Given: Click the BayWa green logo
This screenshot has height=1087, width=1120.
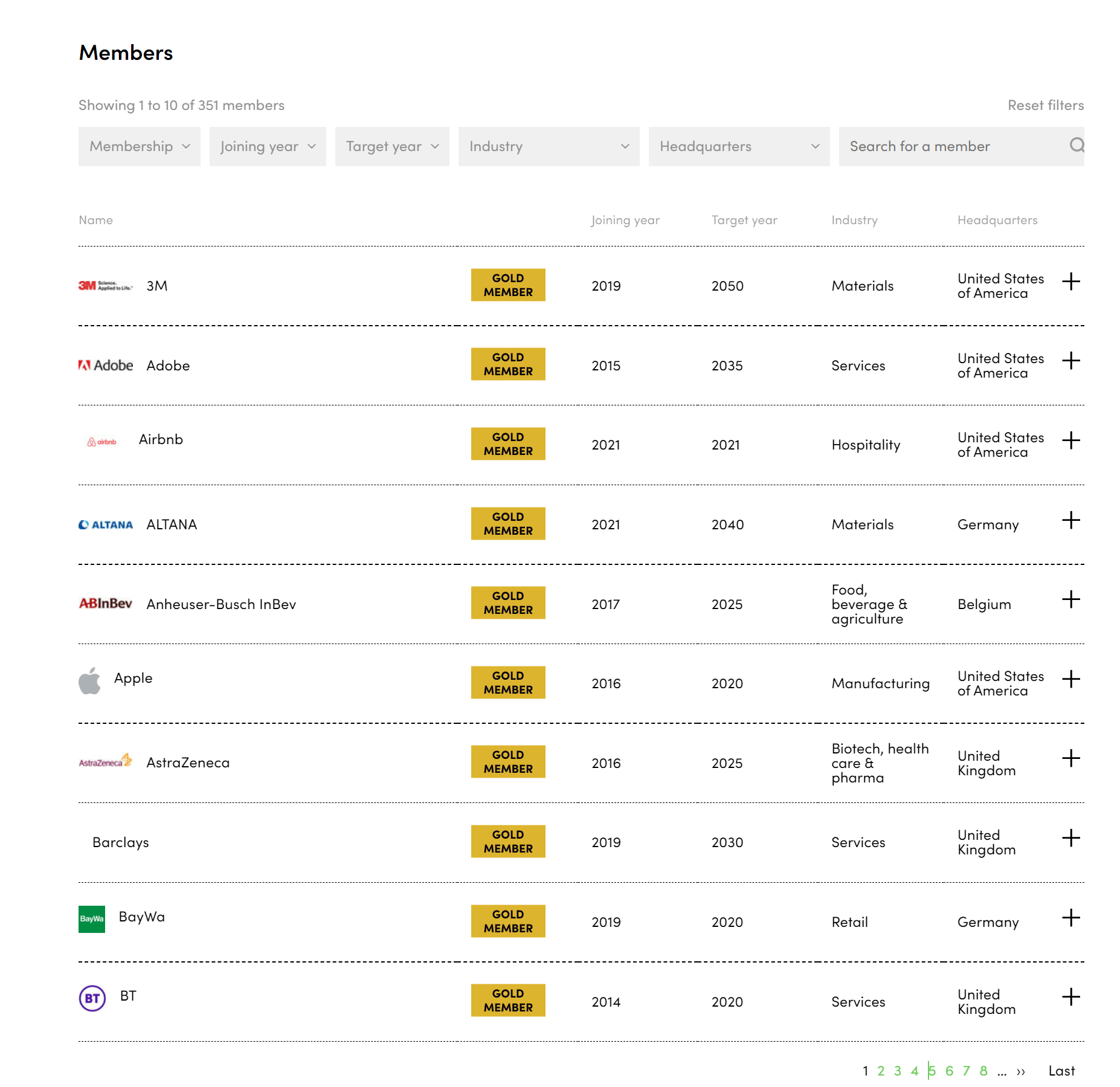Looking at the screenshot, I should tap(92, 919).
